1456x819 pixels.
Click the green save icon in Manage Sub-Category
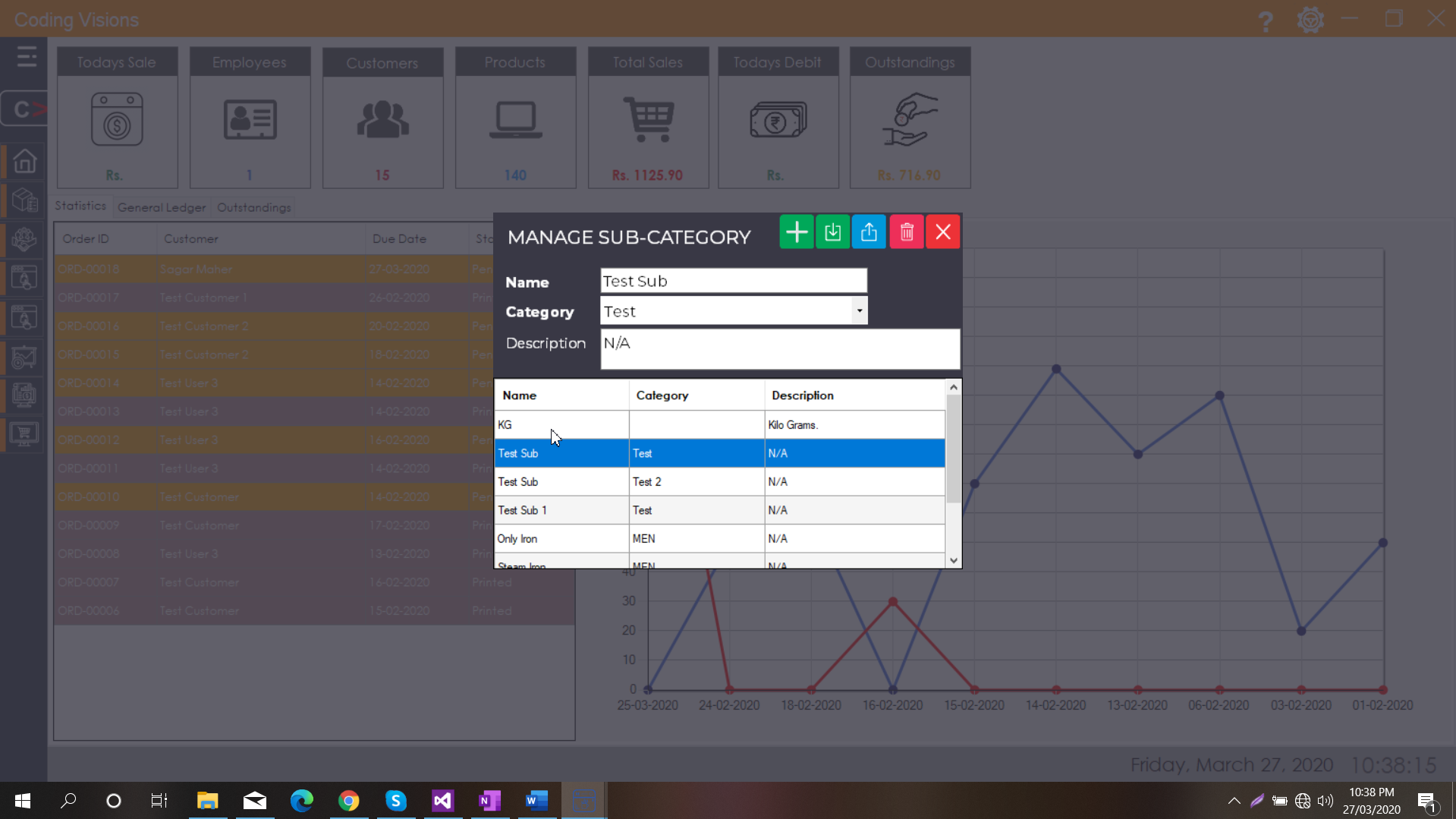[x=832, y=232]
